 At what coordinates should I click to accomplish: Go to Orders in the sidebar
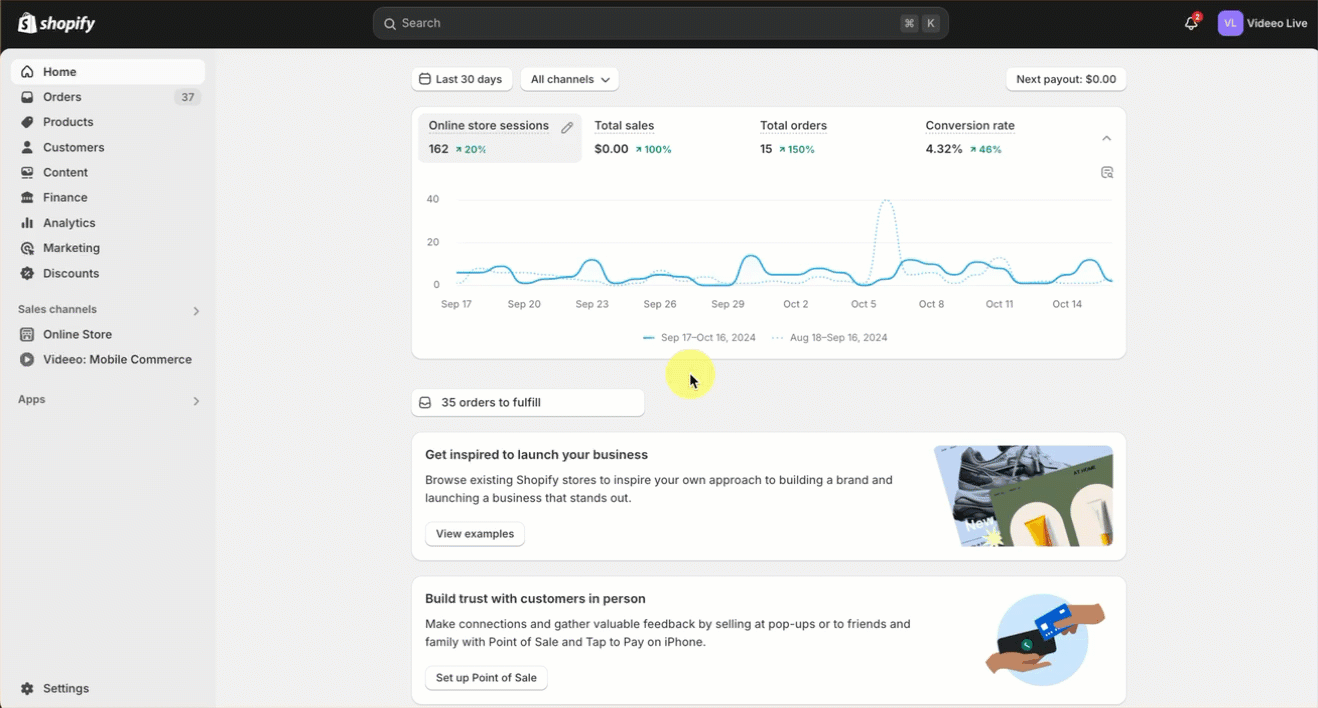(x=62, y=97)
